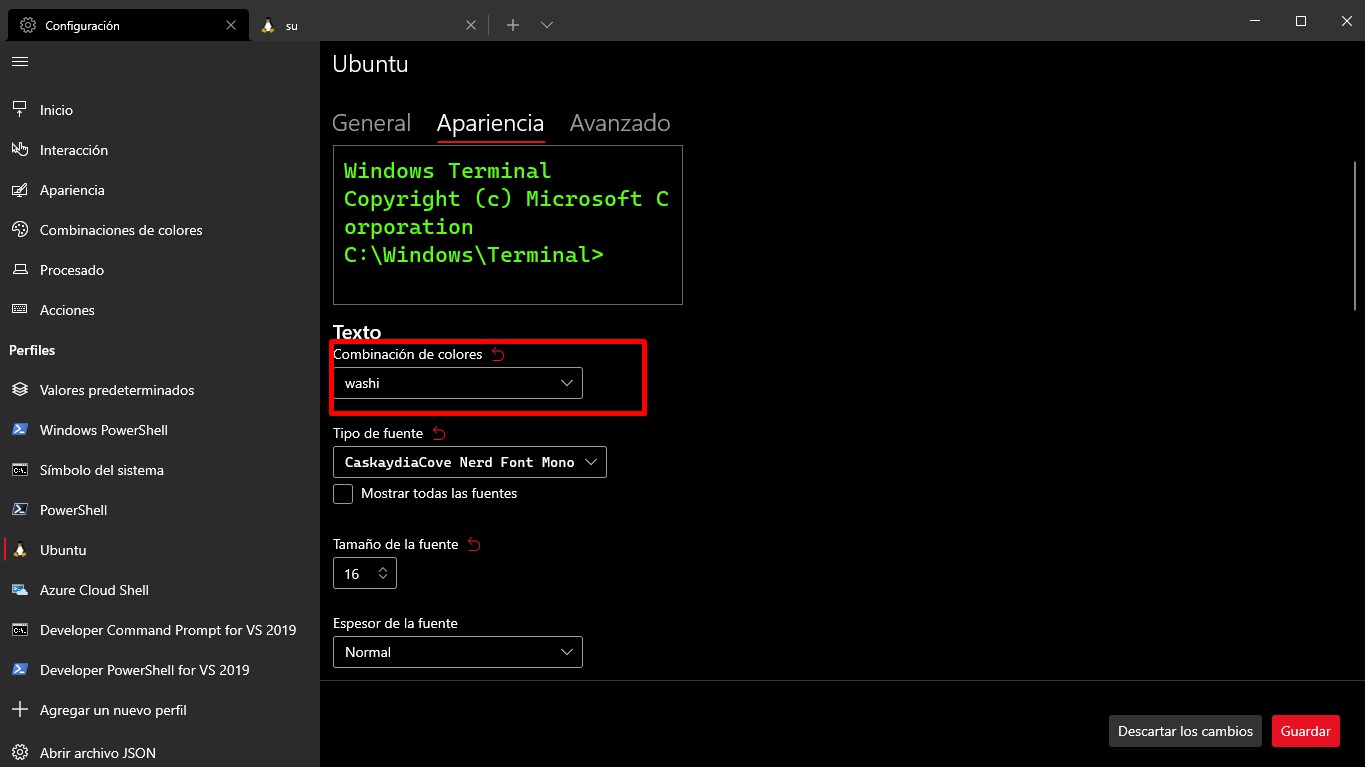Click the Azure Cloud Shell icon
Screen dimensions: 1365x767
pyautogui.click(x=20, y=590)
